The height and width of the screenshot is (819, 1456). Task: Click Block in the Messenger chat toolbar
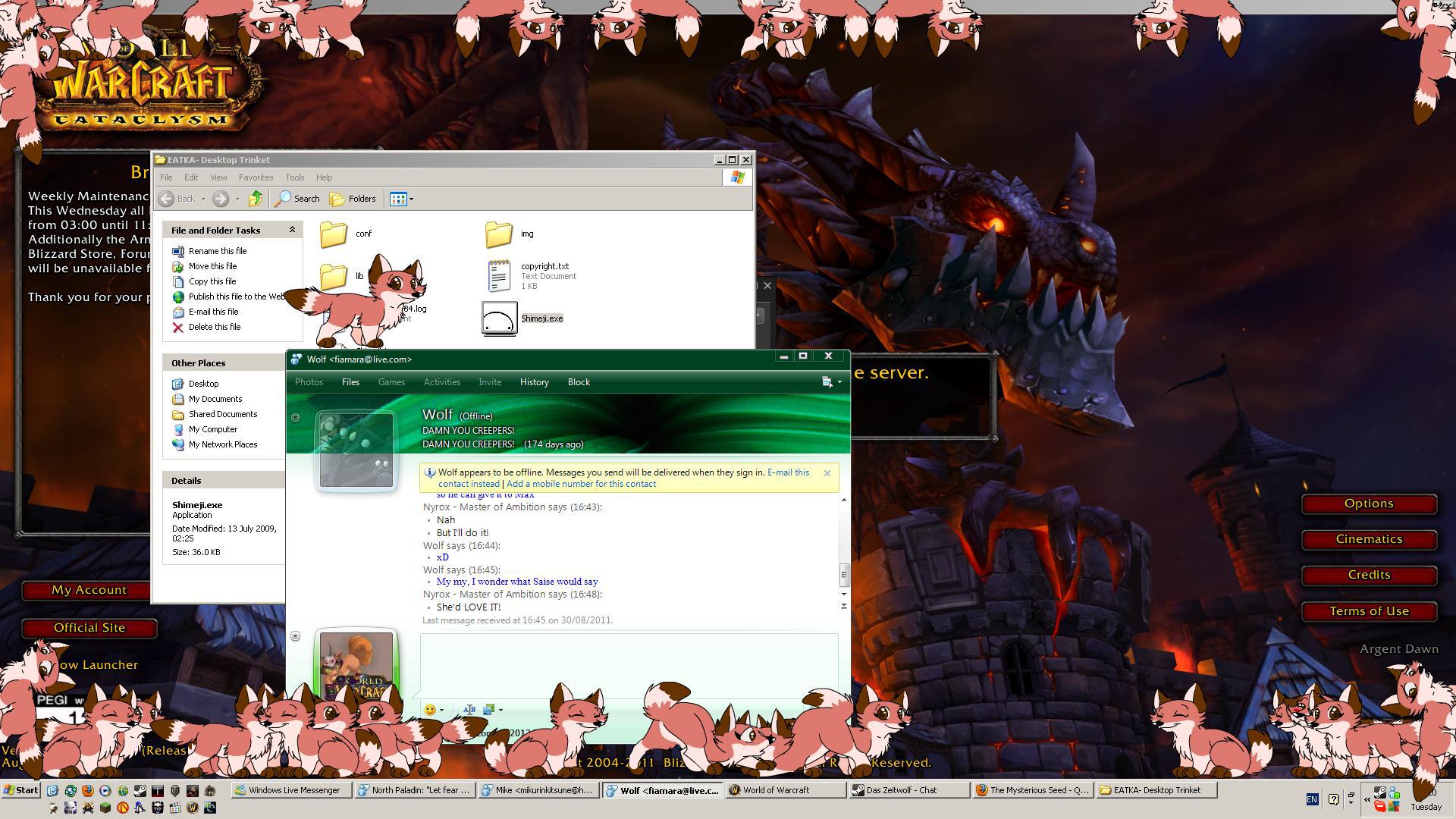(579, 382)
